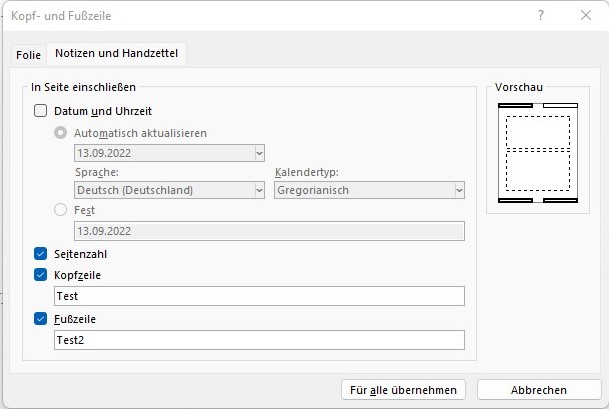Disable the Fußzeile checkbox
The height and width of the screenshot is (409, 609).
tap(40, 318)
